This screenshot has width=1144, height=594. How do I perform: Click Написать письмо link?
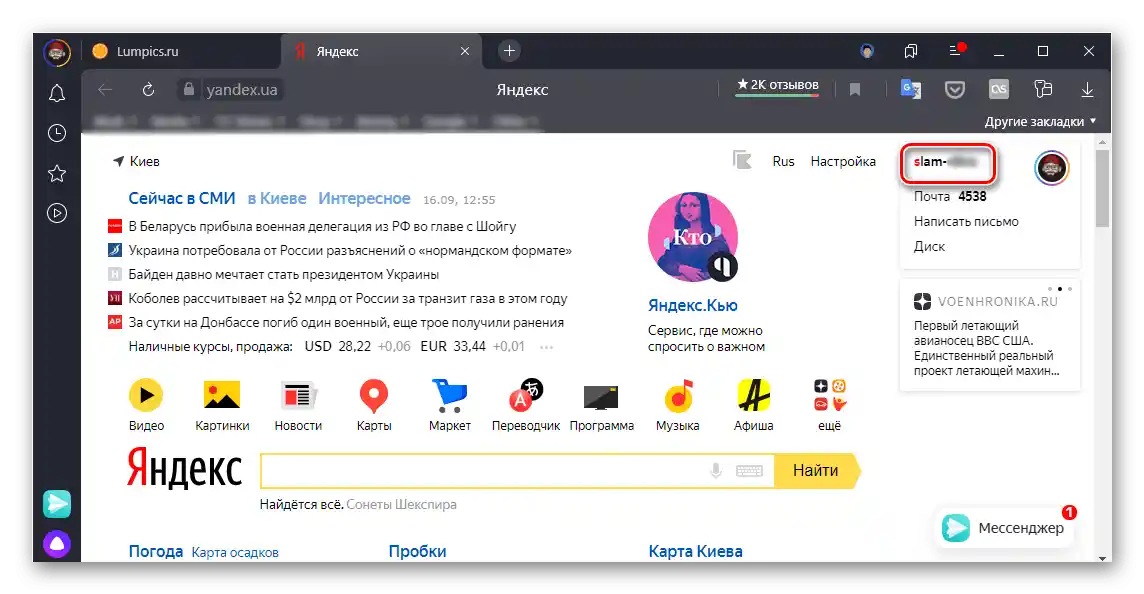tap(966, 221)
